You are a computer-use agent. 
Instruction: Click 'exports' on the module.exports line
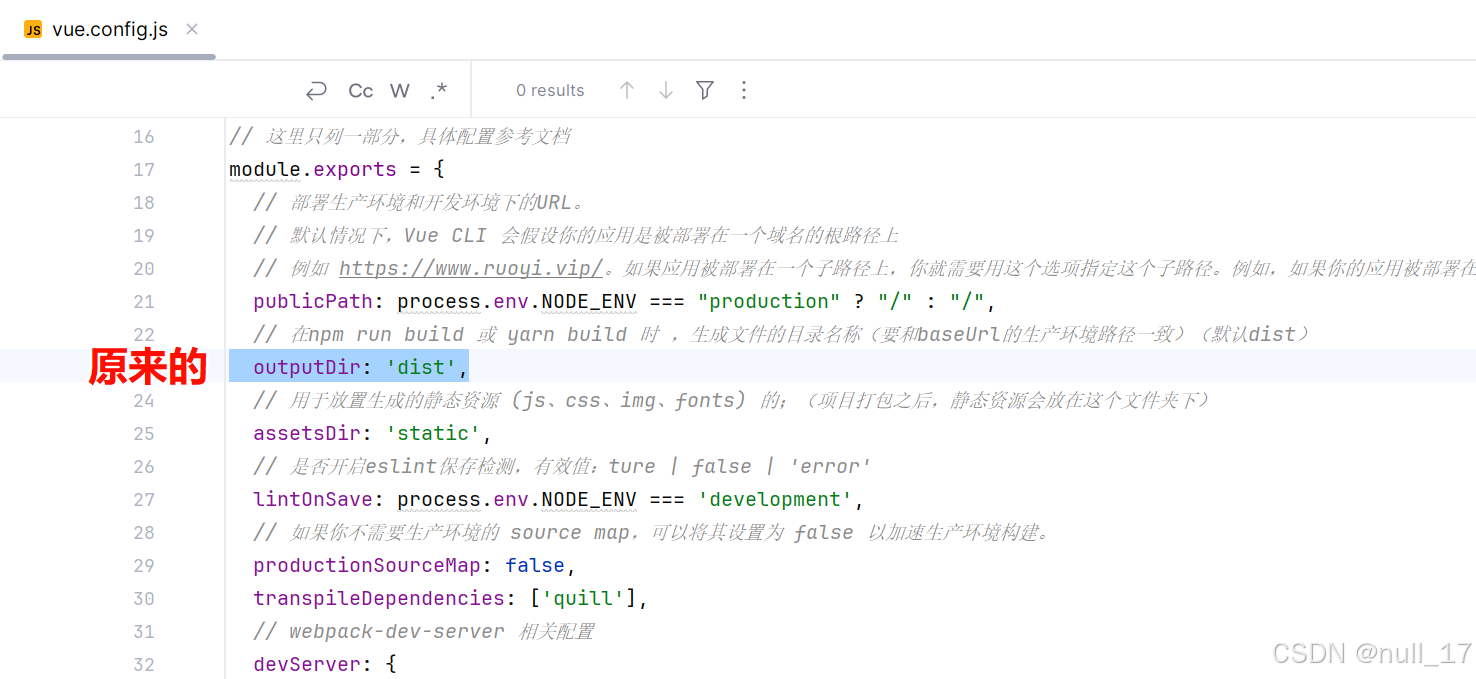[355, 169]
